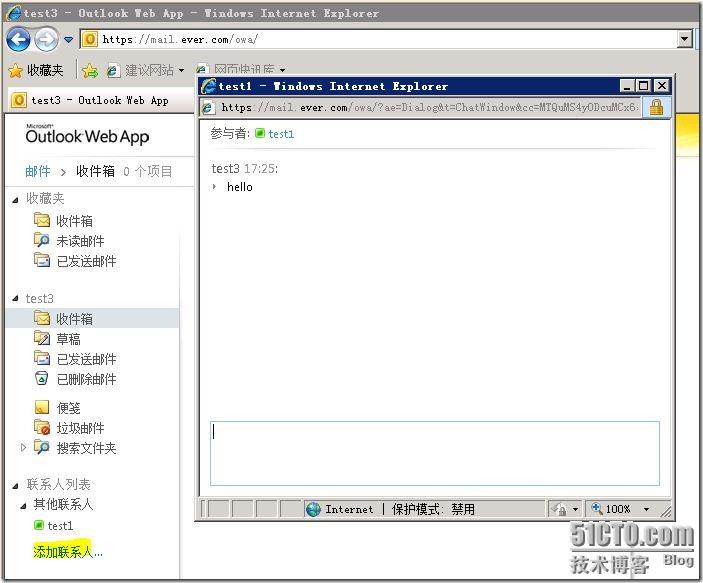The image size is (703, 583).
Task: Open the Junk Mail folder
Action: [80, 428]
